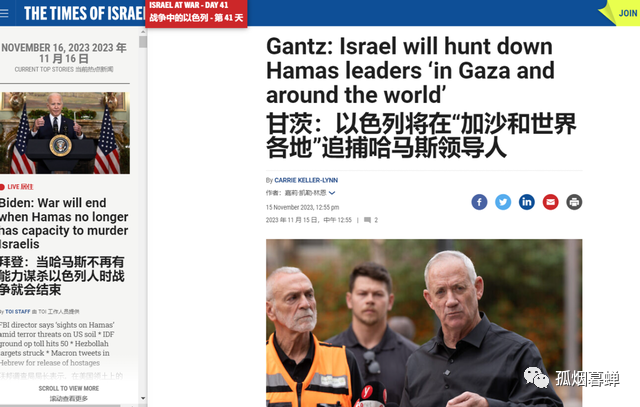The height and width of the screenshot is (407, 640).
Task: Open the TOI Staff author link
Action: 18,311
